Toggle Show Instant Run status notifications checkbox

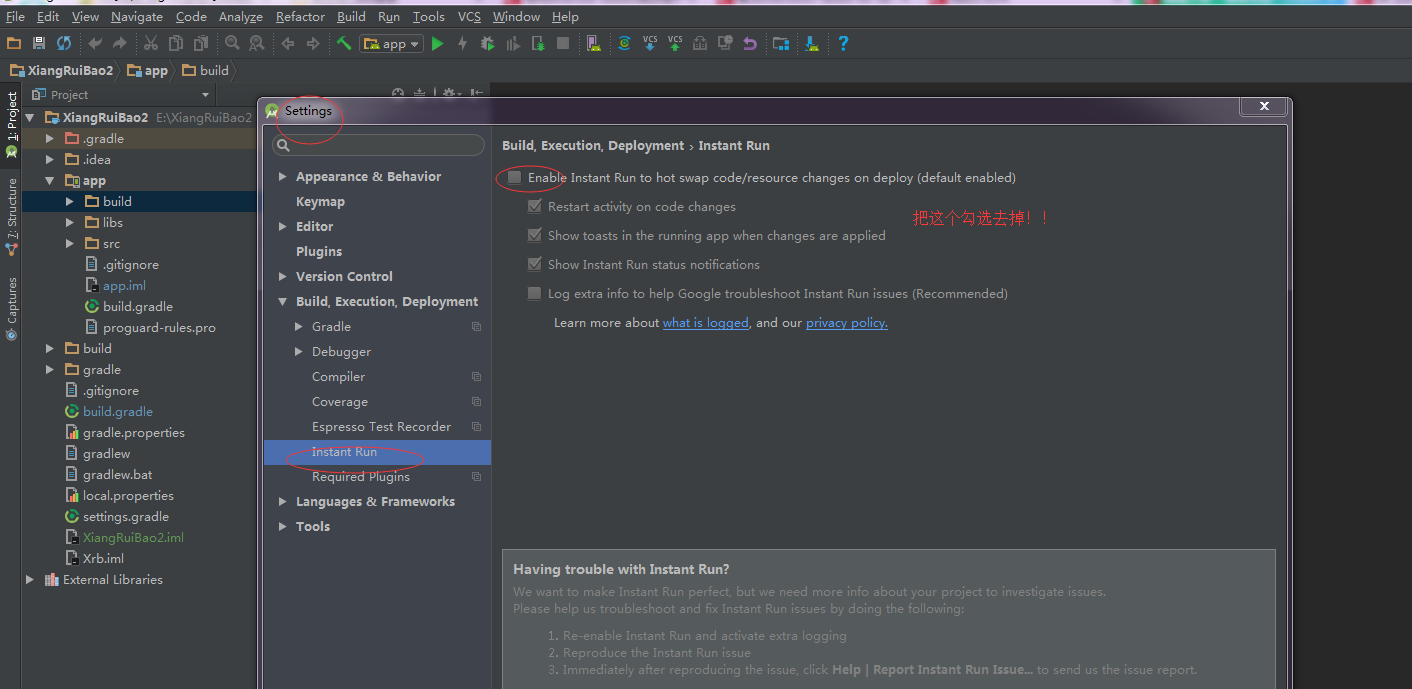(534, 264)
